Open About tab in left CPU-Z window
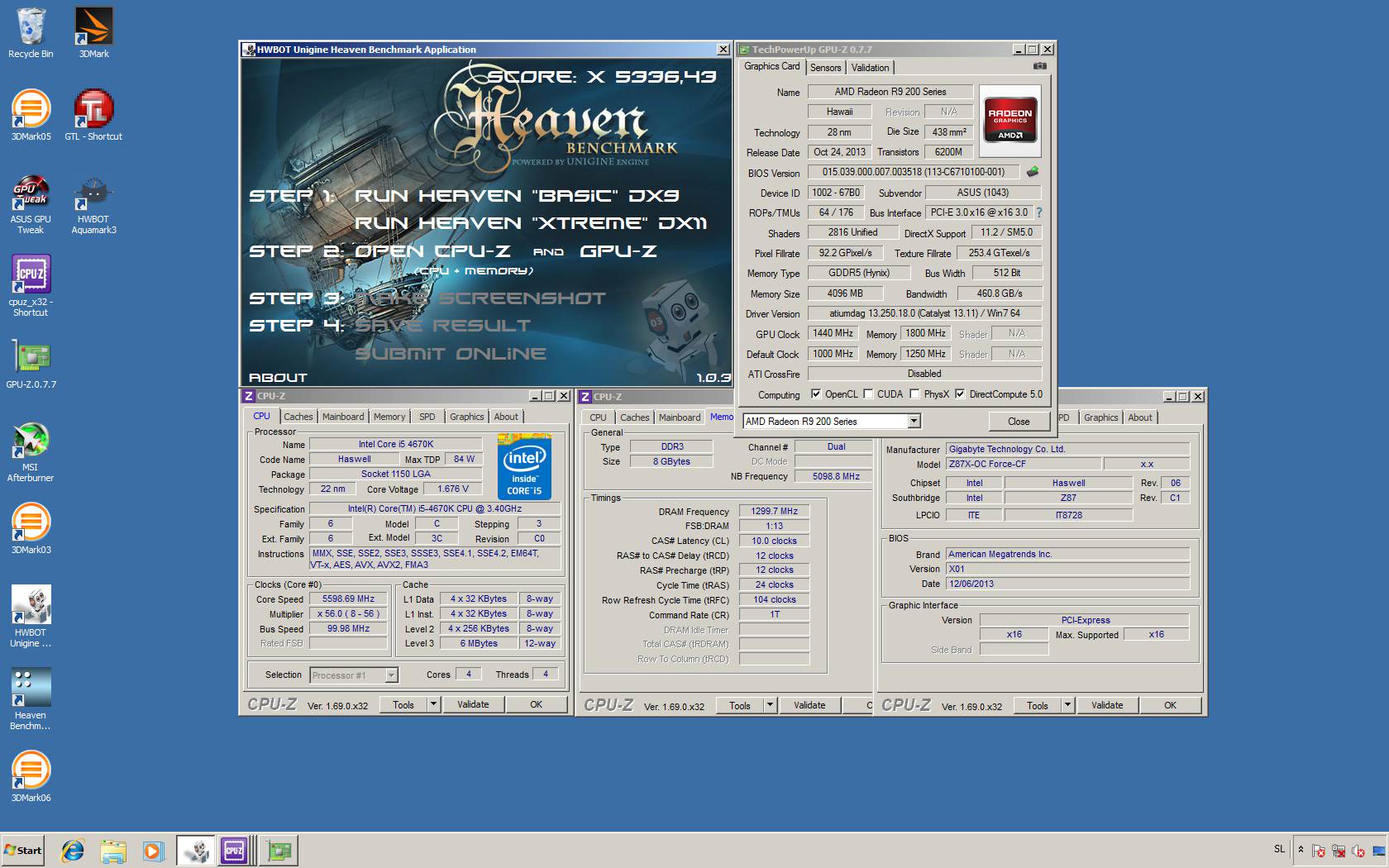 click(506, 417)
